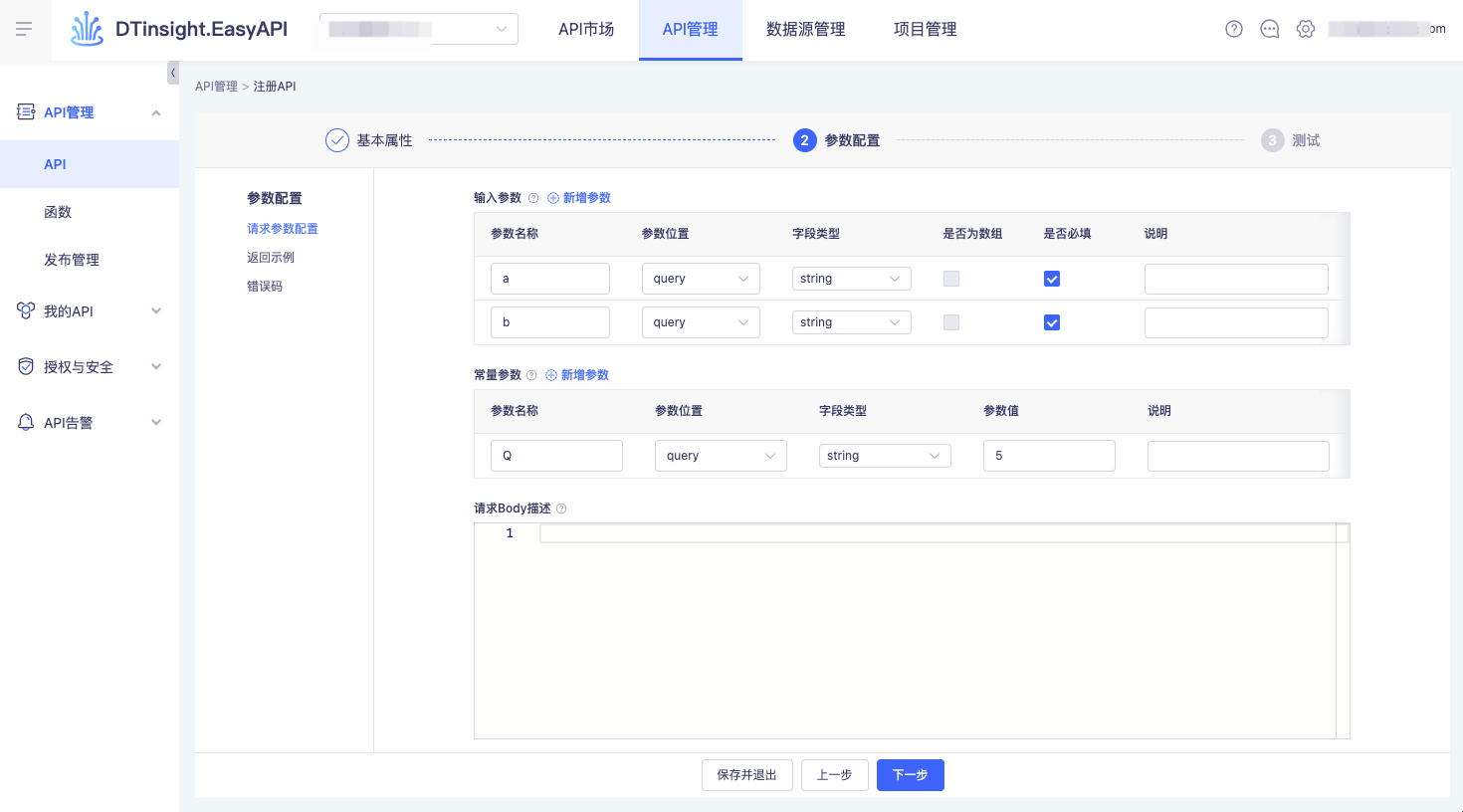
Task: Click parameter name field containing b
Action: click(550, 322)
